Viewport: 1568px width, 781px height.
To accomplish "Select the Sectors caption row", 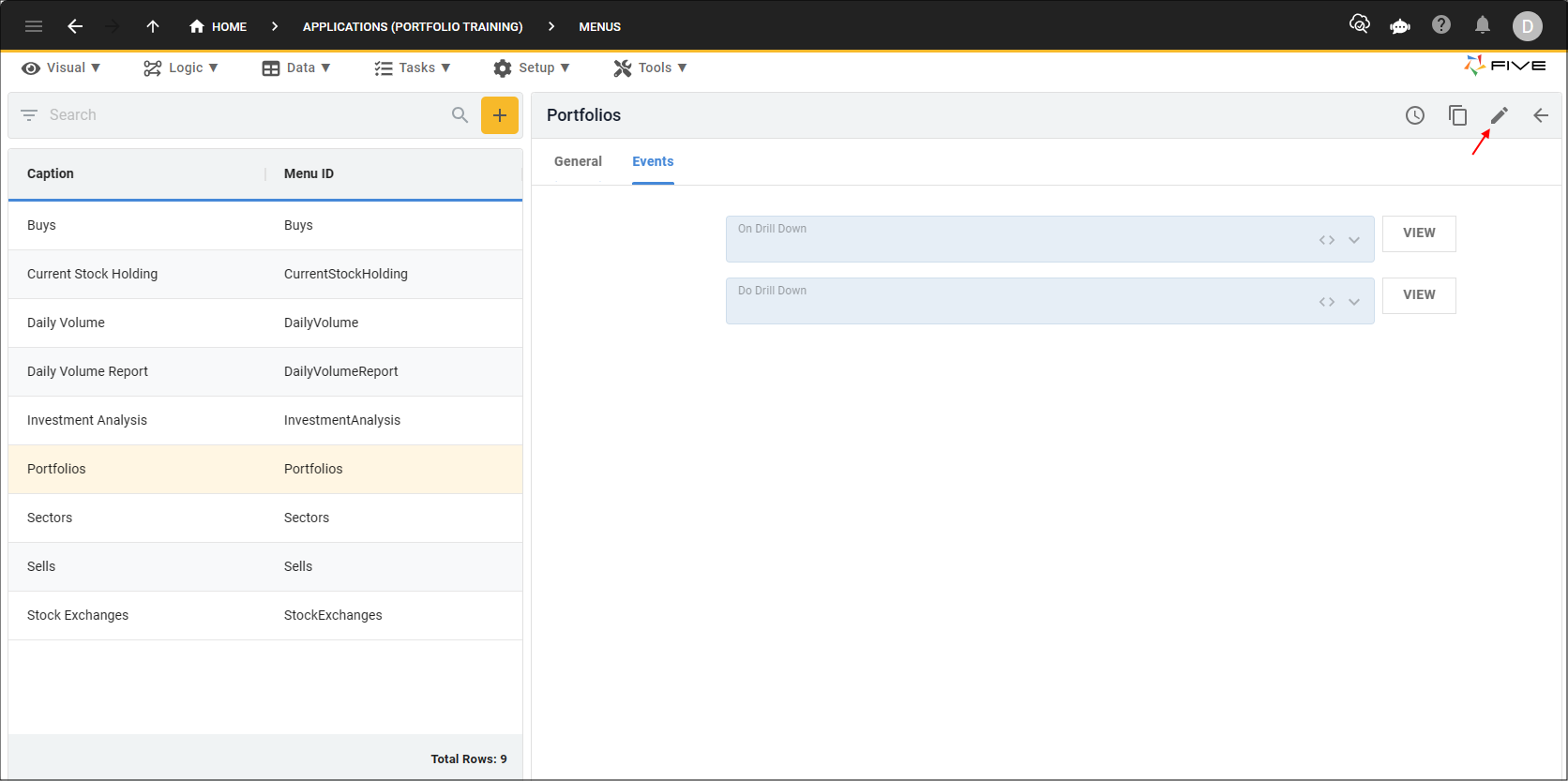I will 265,518.
